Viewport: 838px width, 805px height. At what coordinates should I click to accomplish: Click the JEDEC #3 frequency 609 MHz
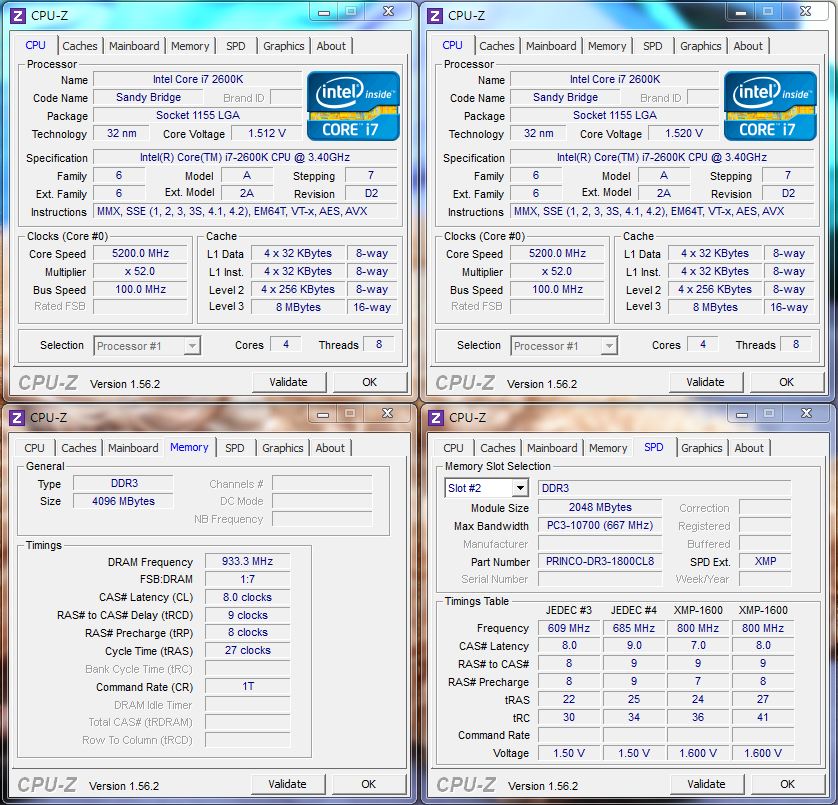[569, 628]
